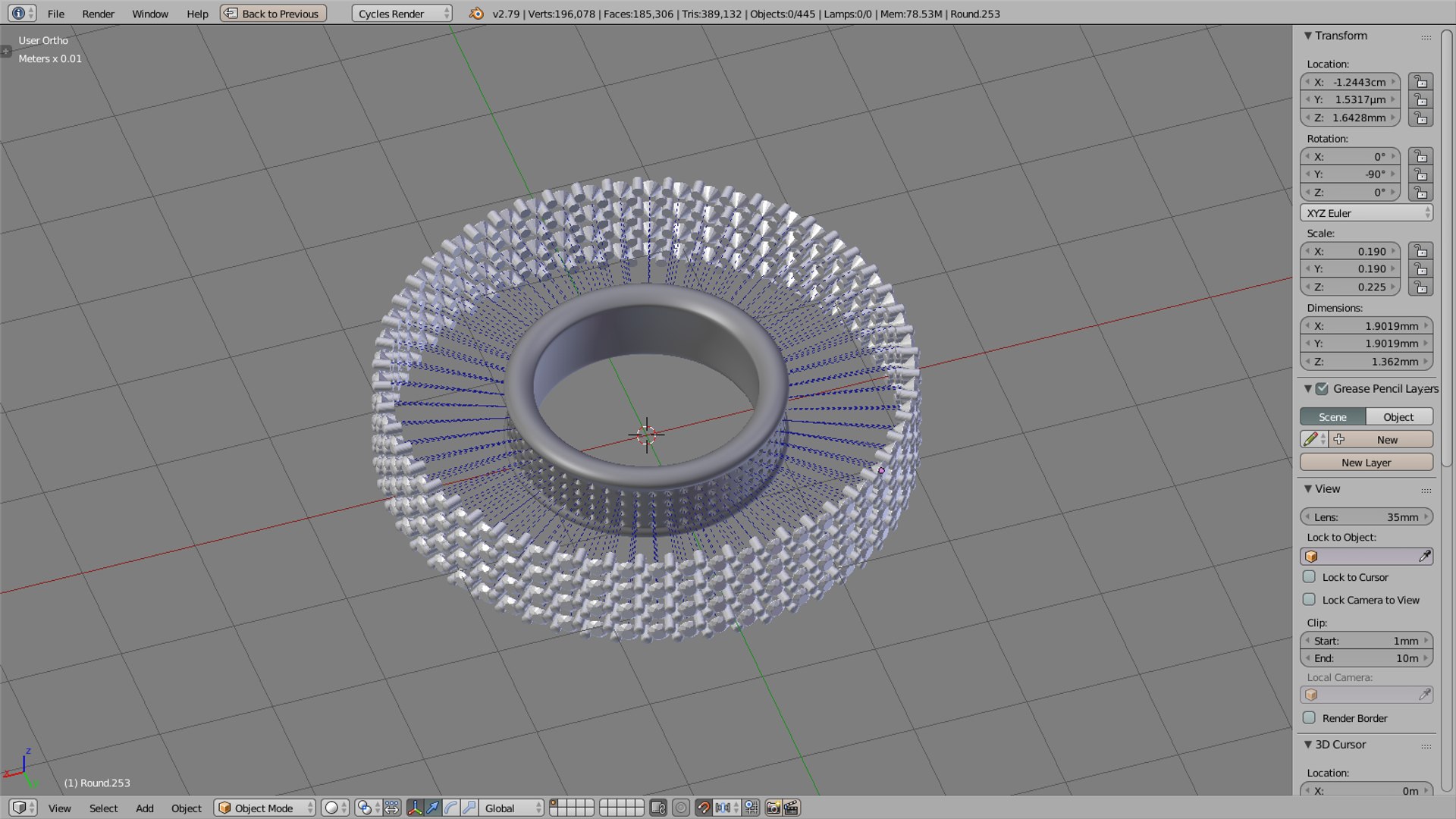Screen dimensions: 1456x819
Task: Click the snap align rotation icon
Action: click(751, 808)
